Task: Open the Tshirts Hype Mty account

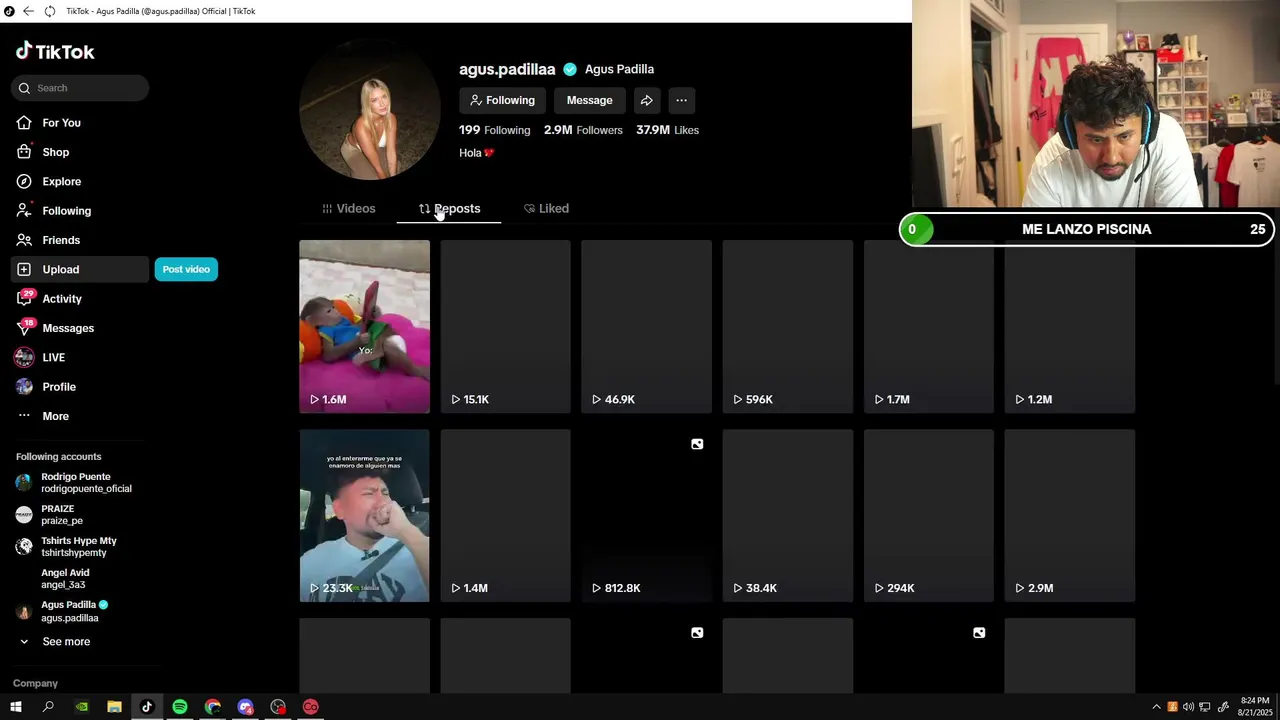Action: [80, 547]
